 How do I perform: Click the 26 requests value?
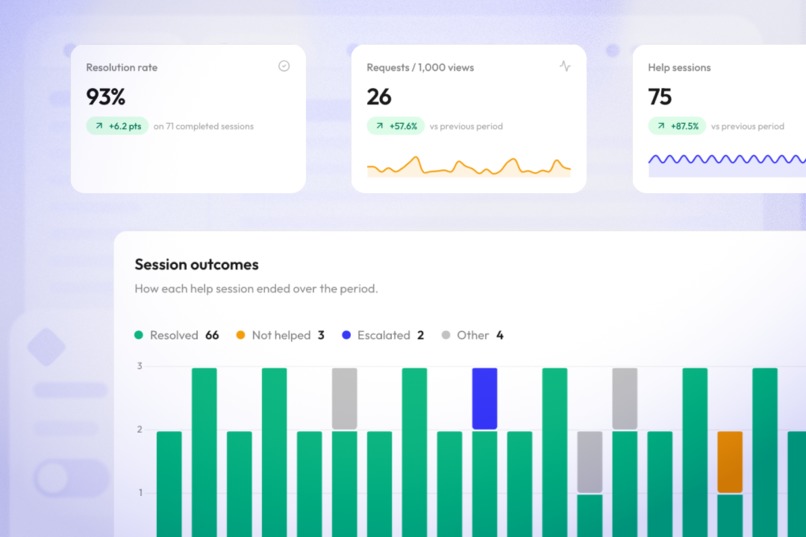[x=379, y=97]
